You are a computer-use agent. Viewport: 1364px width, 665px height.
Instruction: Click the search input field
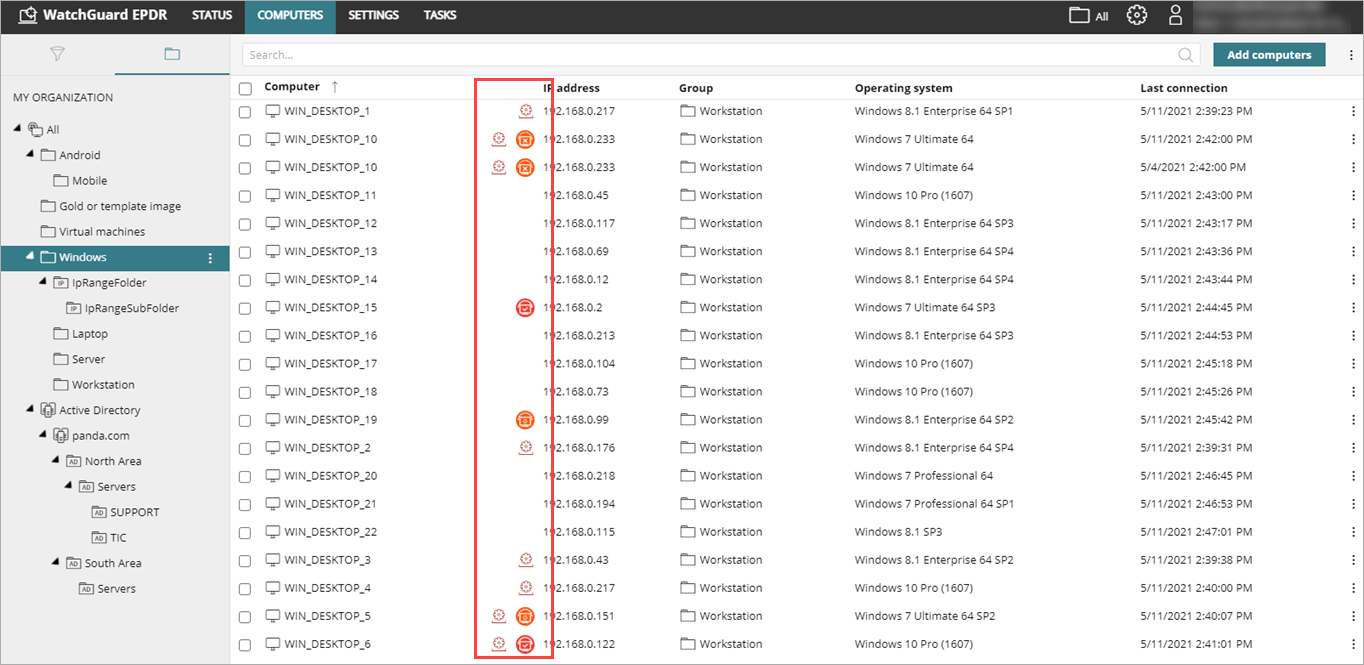[x=721, y=55]
